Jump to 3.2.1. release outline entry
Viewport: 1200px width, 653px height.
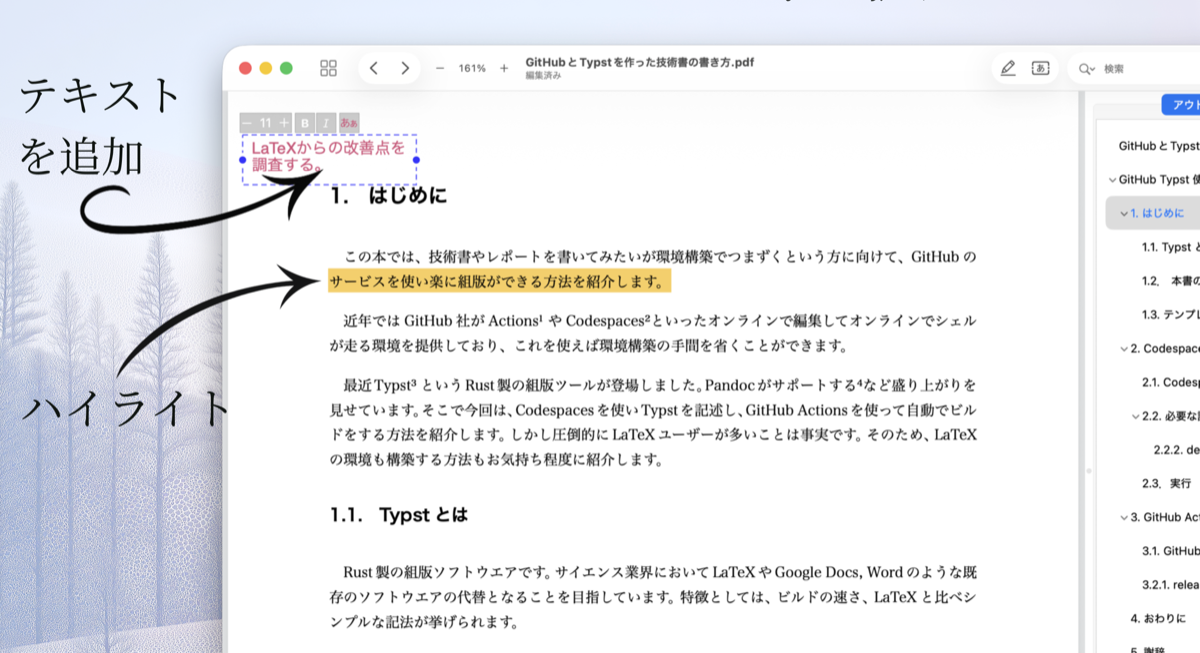(1170, 585)
